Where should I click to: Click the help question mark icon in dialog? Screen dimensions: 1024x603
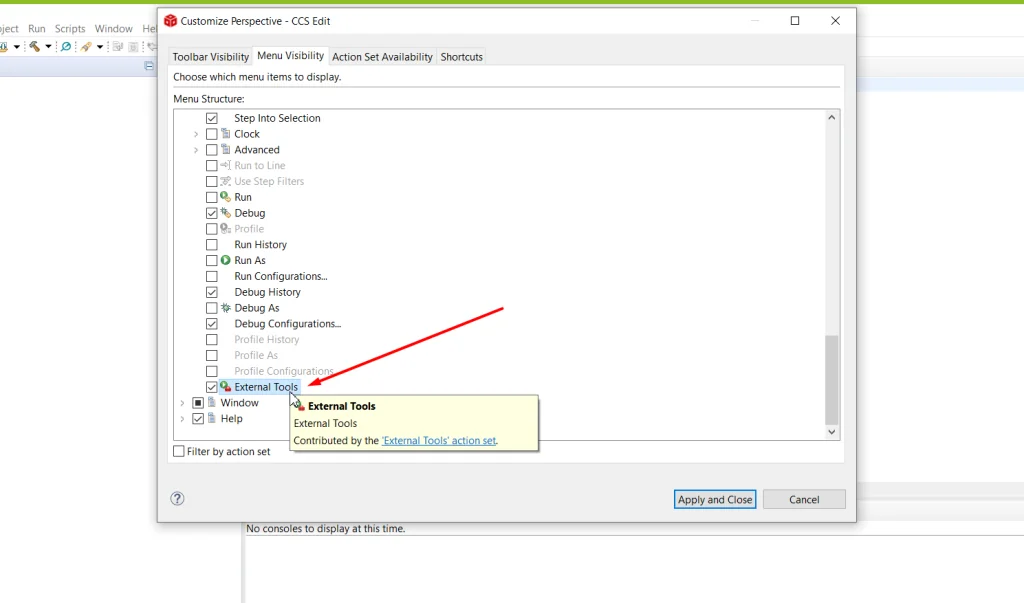[177, 498]
